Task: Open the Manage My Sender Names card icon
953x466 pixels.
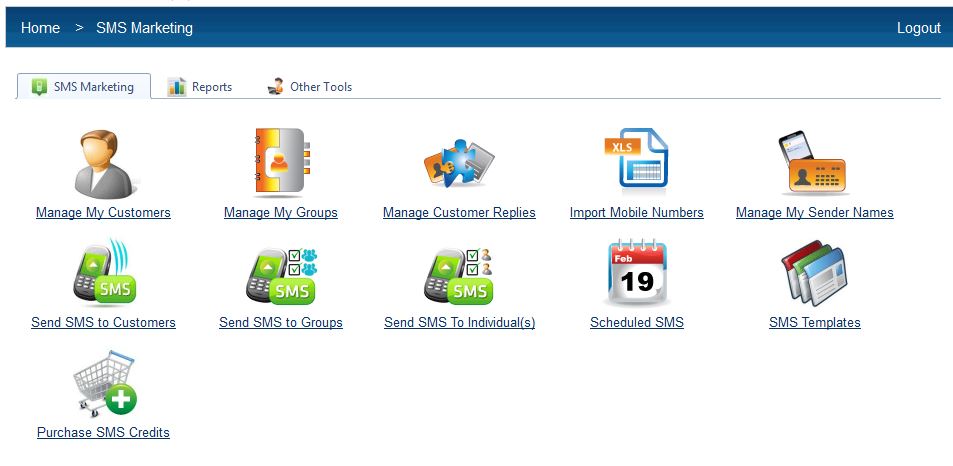Action: tap(813, 162)
